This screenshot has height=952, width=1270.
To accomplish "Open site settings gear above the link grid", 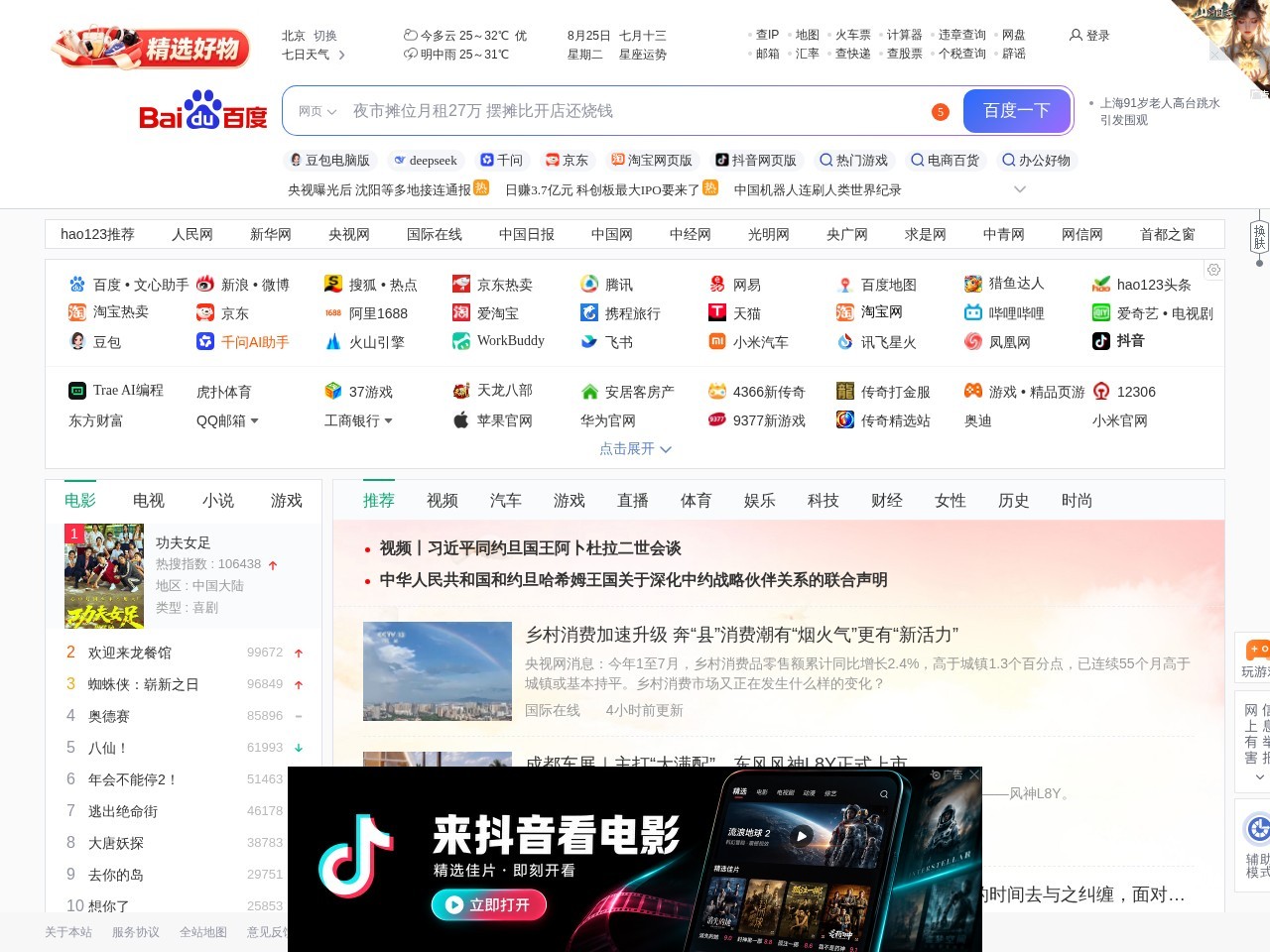I will 1213,270.
